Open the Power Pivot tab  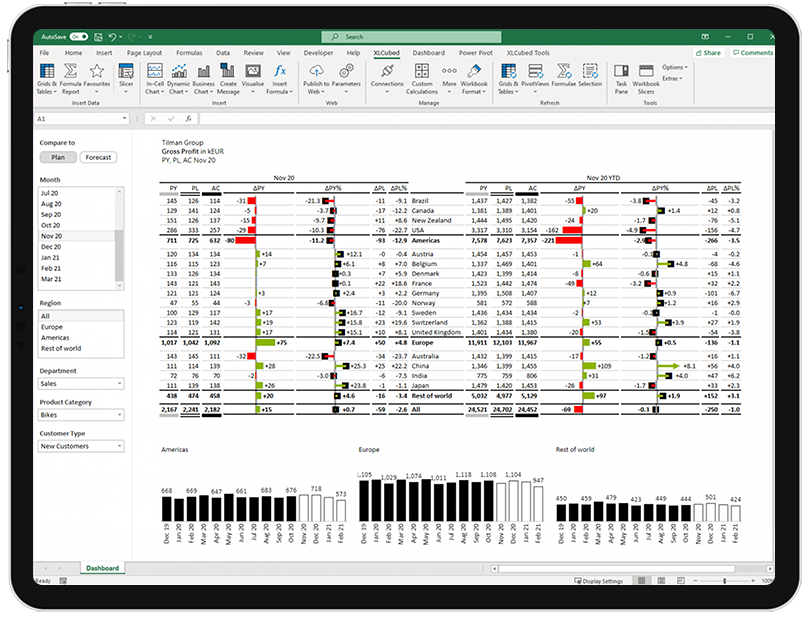(x=475, y=53)
